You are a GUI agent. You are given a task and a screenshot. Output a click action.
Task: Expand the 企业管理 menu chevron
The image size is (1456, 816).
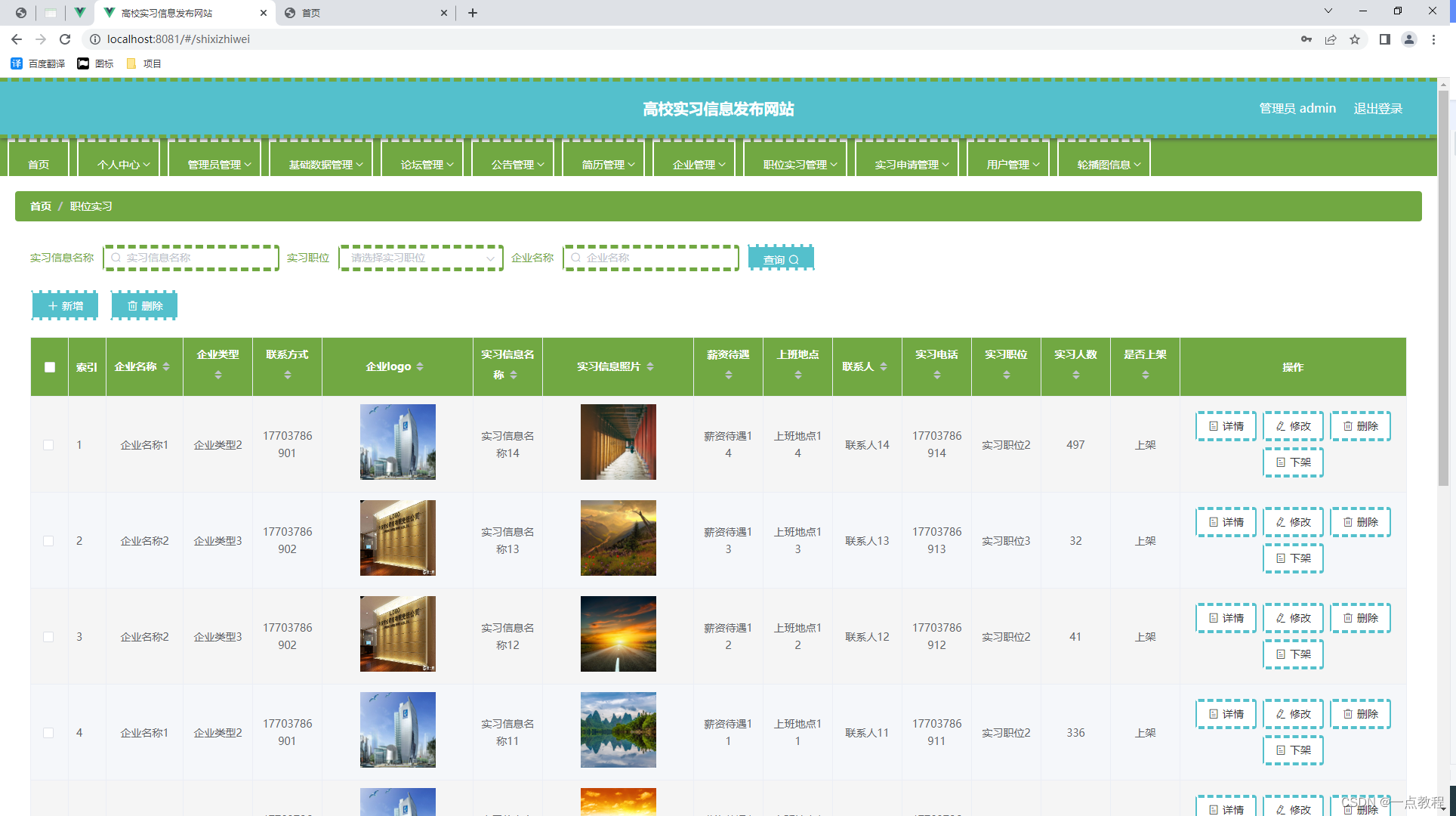coord(722,164)
